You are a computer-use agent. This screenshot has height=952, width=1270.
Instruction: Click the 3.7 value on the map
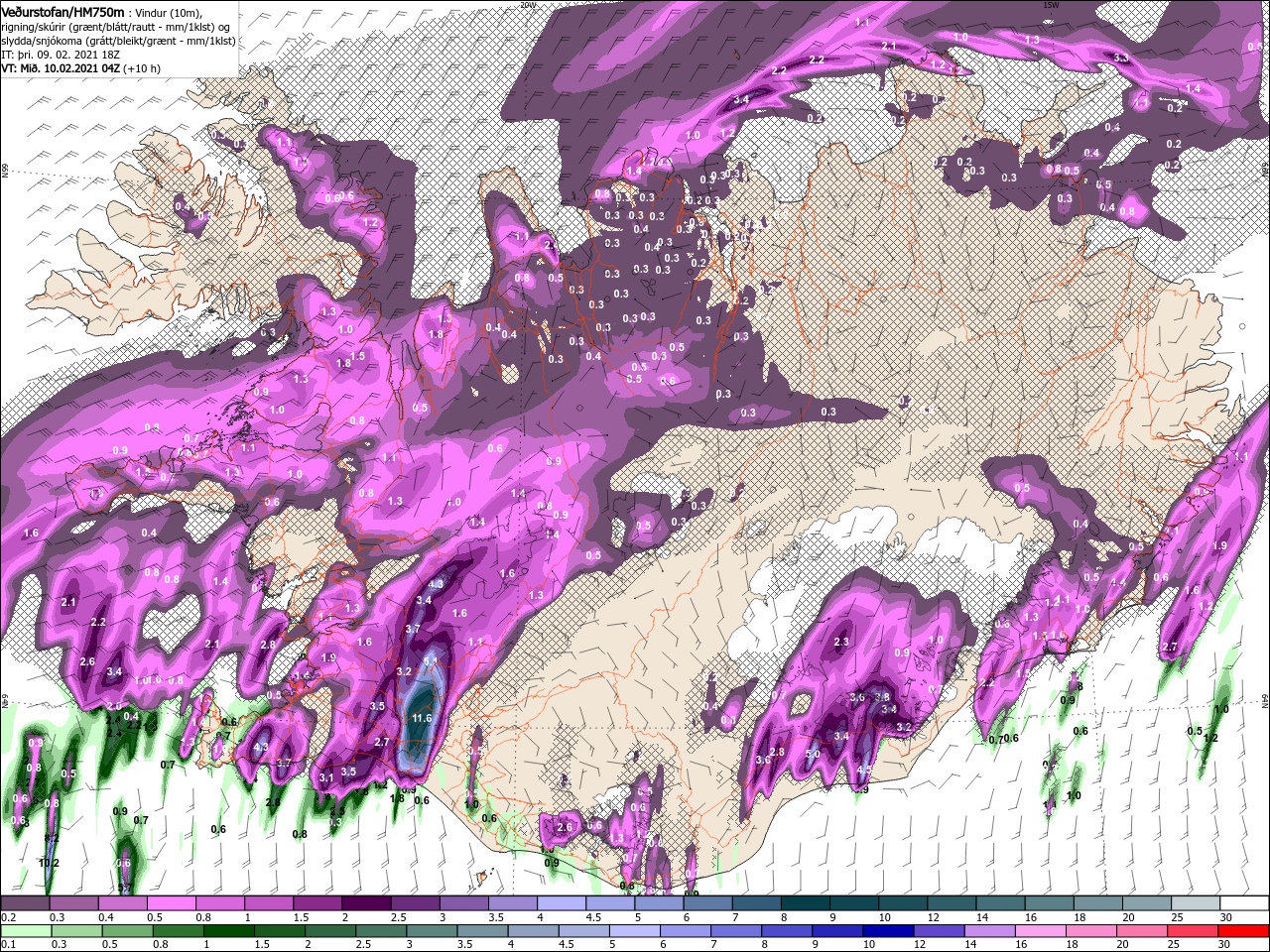pyautogui.click(x=414, y=629)
